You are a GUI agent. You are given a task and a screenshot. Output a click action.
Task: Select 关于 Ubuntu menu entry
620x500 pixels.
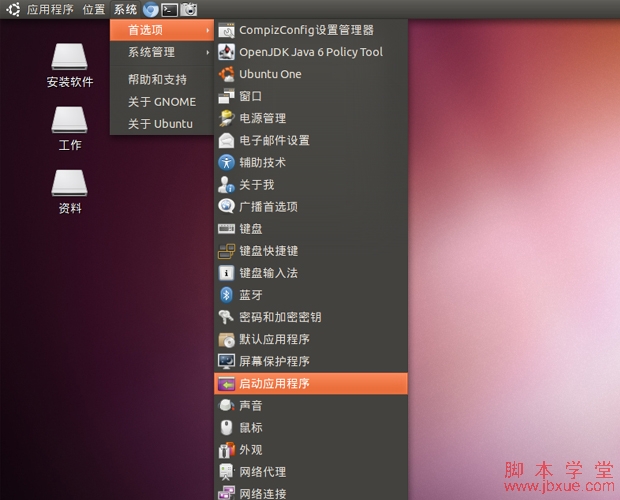[x=162, y=124]
